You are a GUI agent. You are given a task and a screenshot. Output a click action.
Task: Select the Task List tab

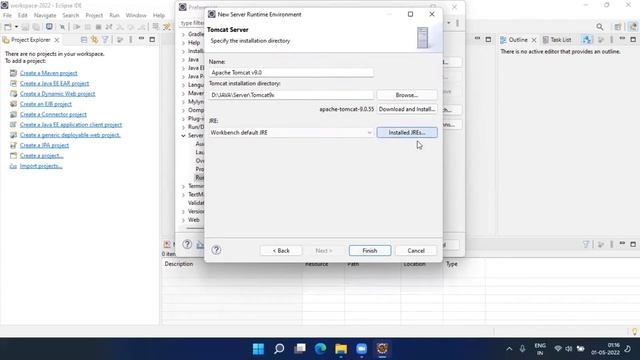click(x=557, y=40)
